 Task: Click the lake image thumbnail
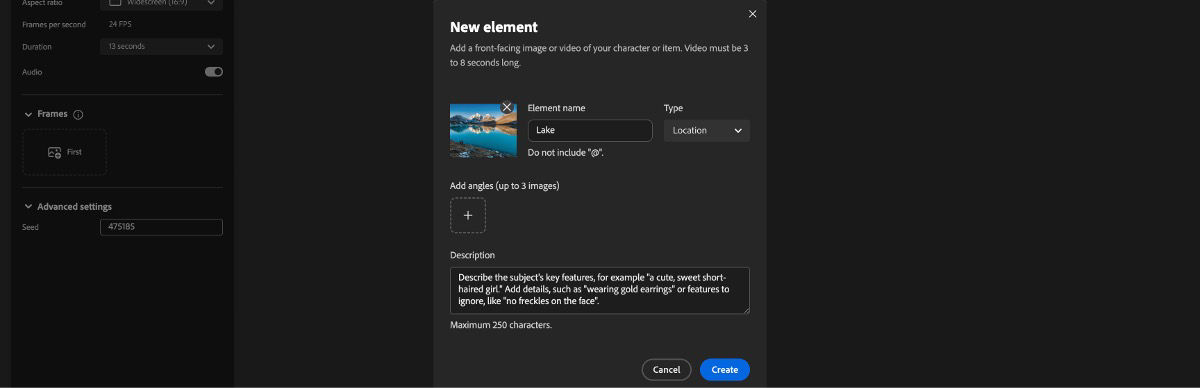(x=483, y=131)
